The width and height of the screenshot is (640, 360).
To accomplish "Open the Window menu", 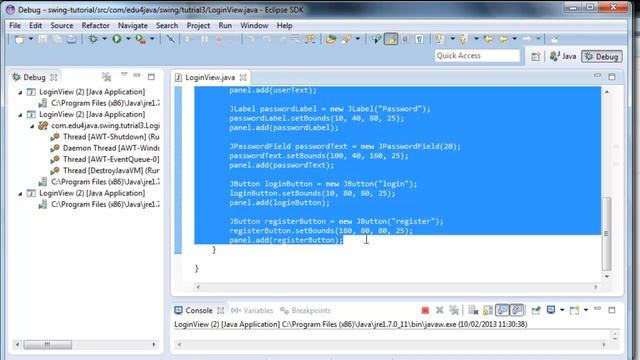I will tap(254, 25).
